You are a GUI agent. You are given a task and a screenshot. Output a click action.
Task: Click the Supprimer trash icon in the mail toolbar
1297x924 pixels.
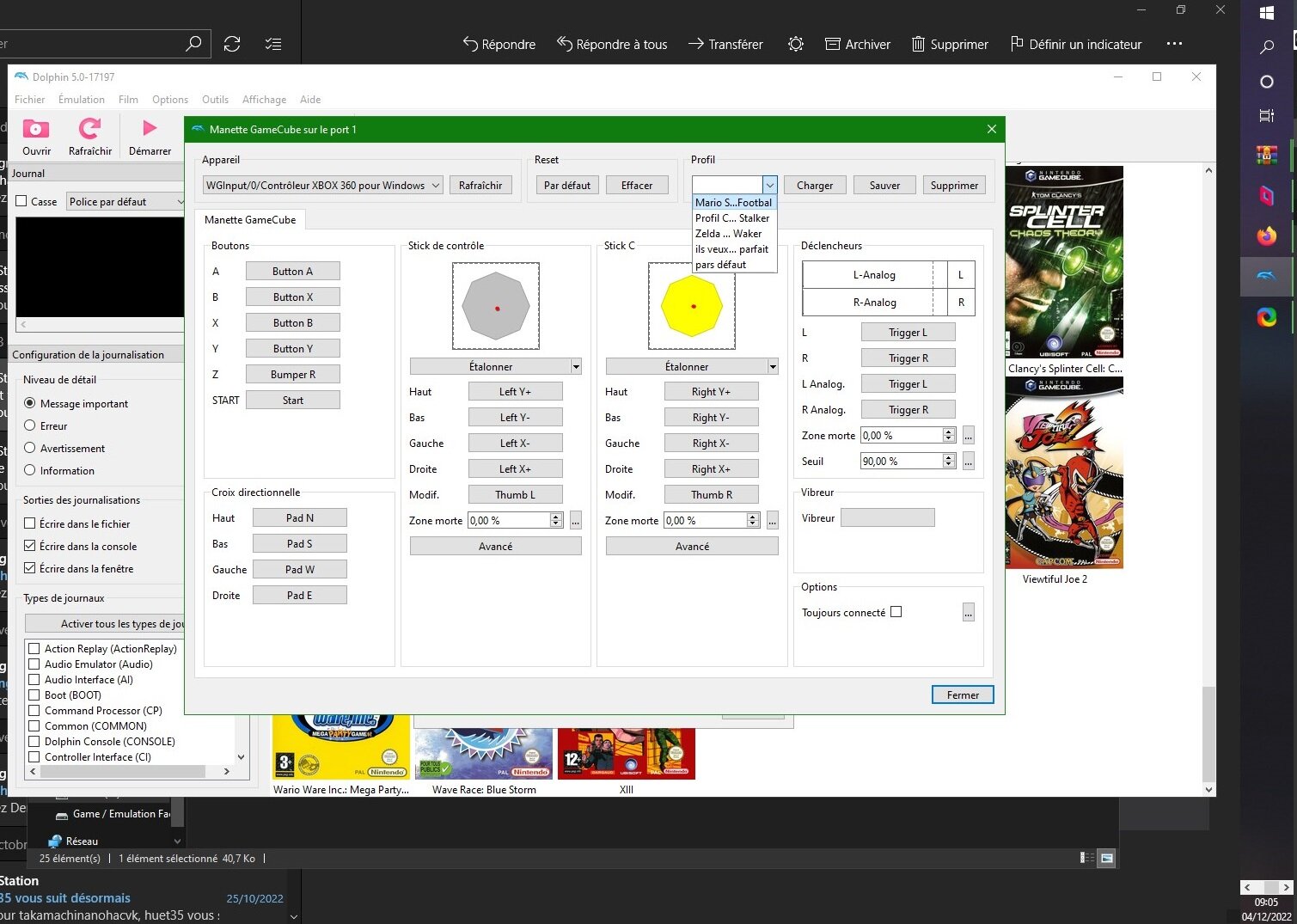[918, 44]
